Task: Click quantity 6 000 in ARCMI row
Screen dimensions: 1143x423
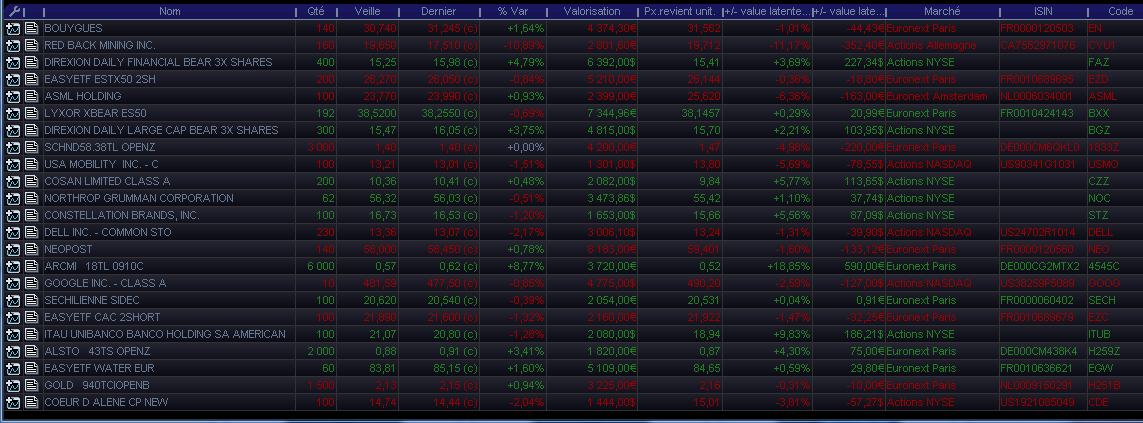Action: click(321, 266)
